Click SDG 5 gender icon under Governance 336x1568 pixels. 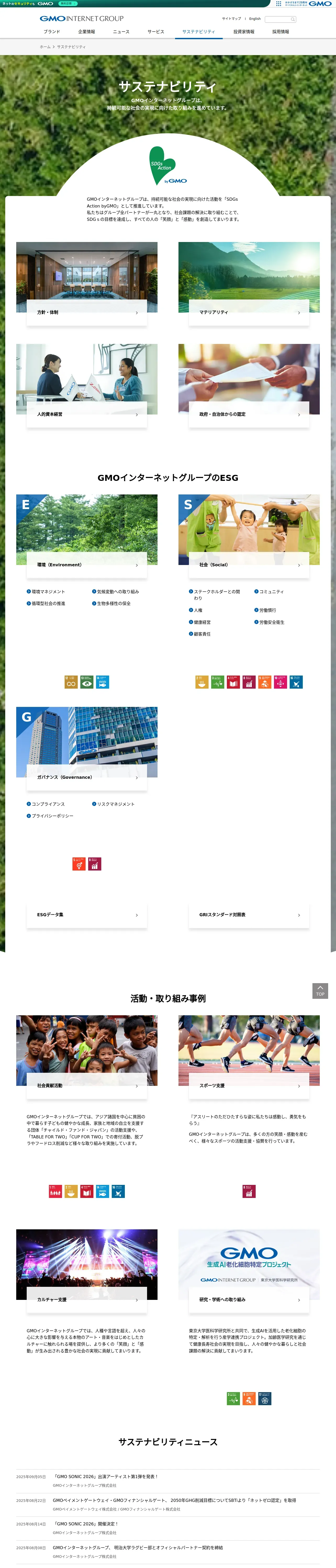[x=79, y=864]
